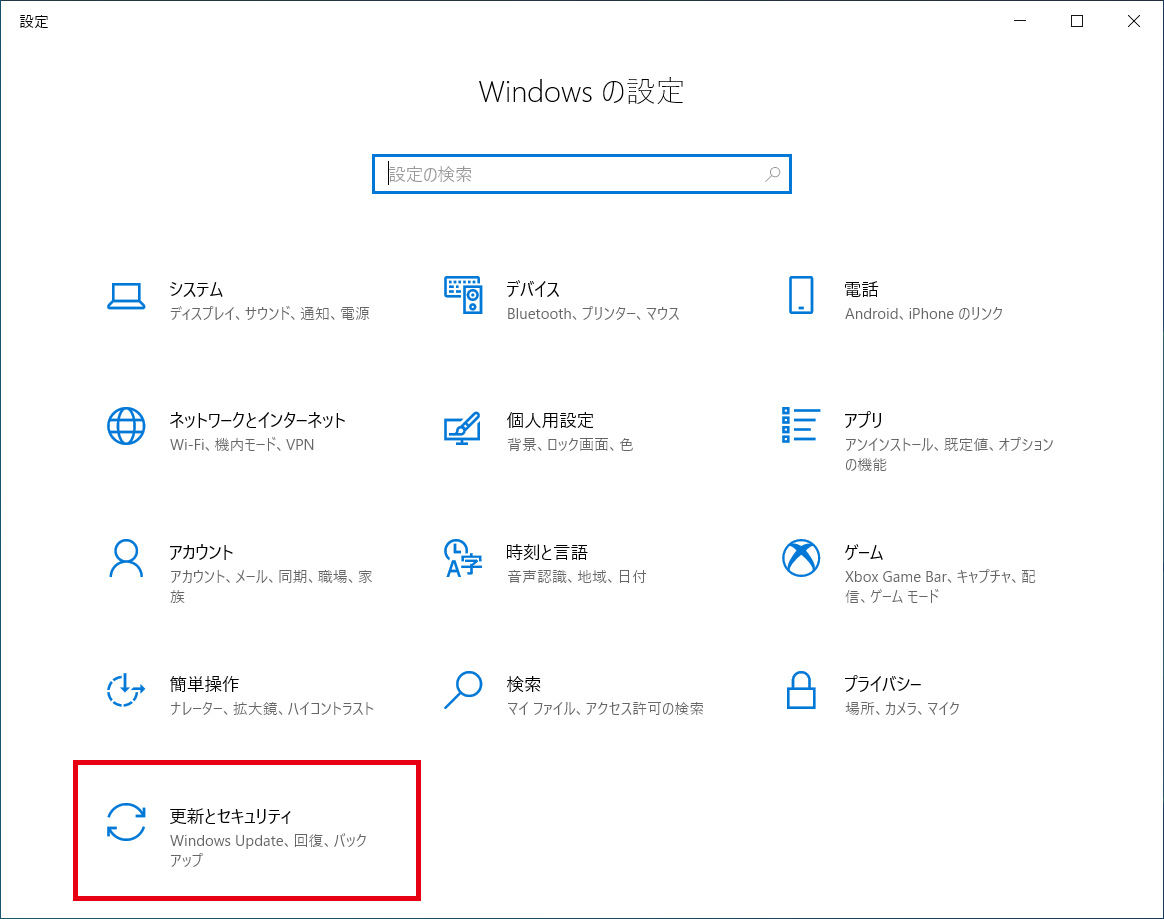This screenshot has width=1164, height=919.
Task: Open the プライバシー settings title
Action: [883, 684]
